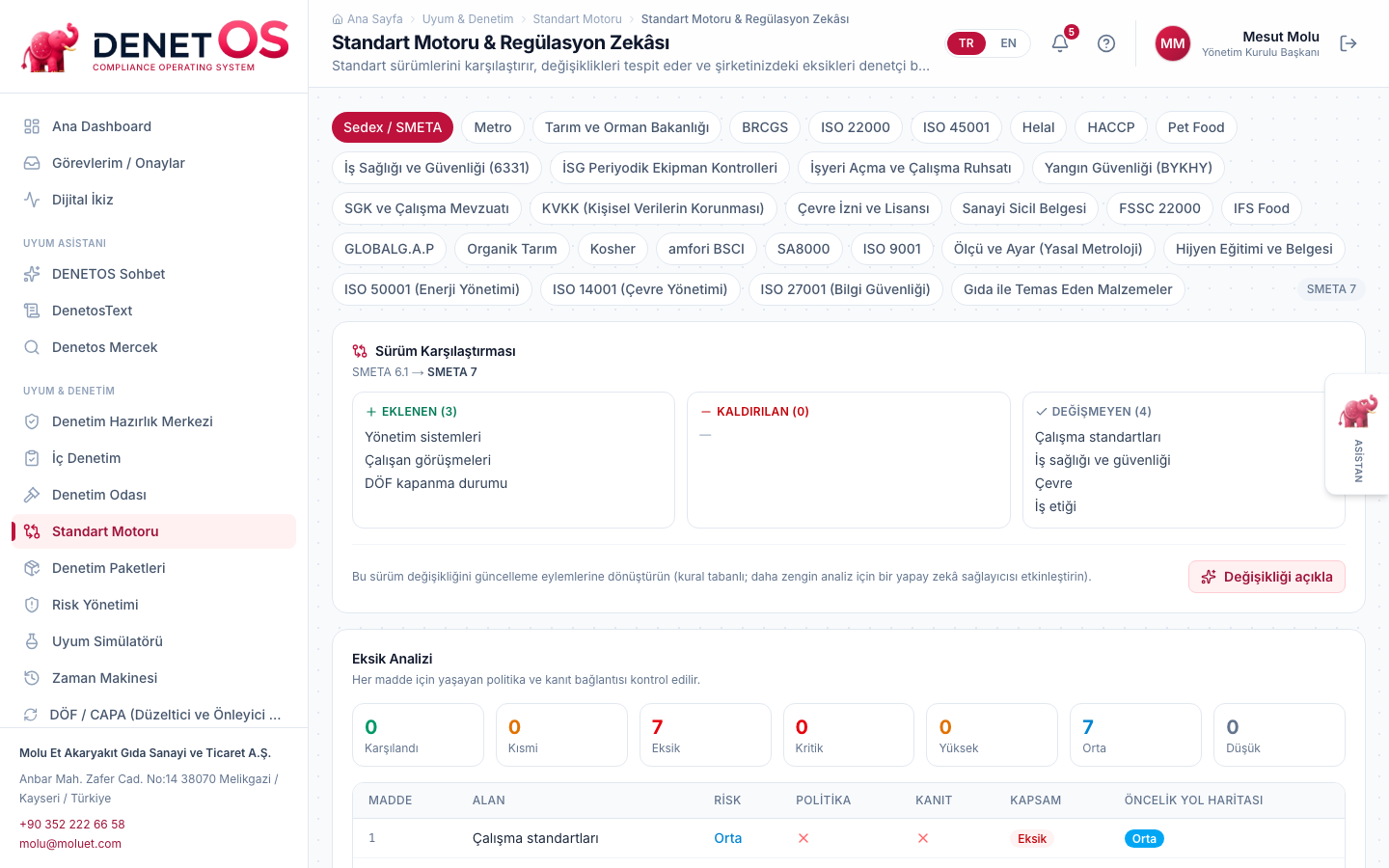
Task: Email molu@moluet.com link
Action: (x=70, y=844)
